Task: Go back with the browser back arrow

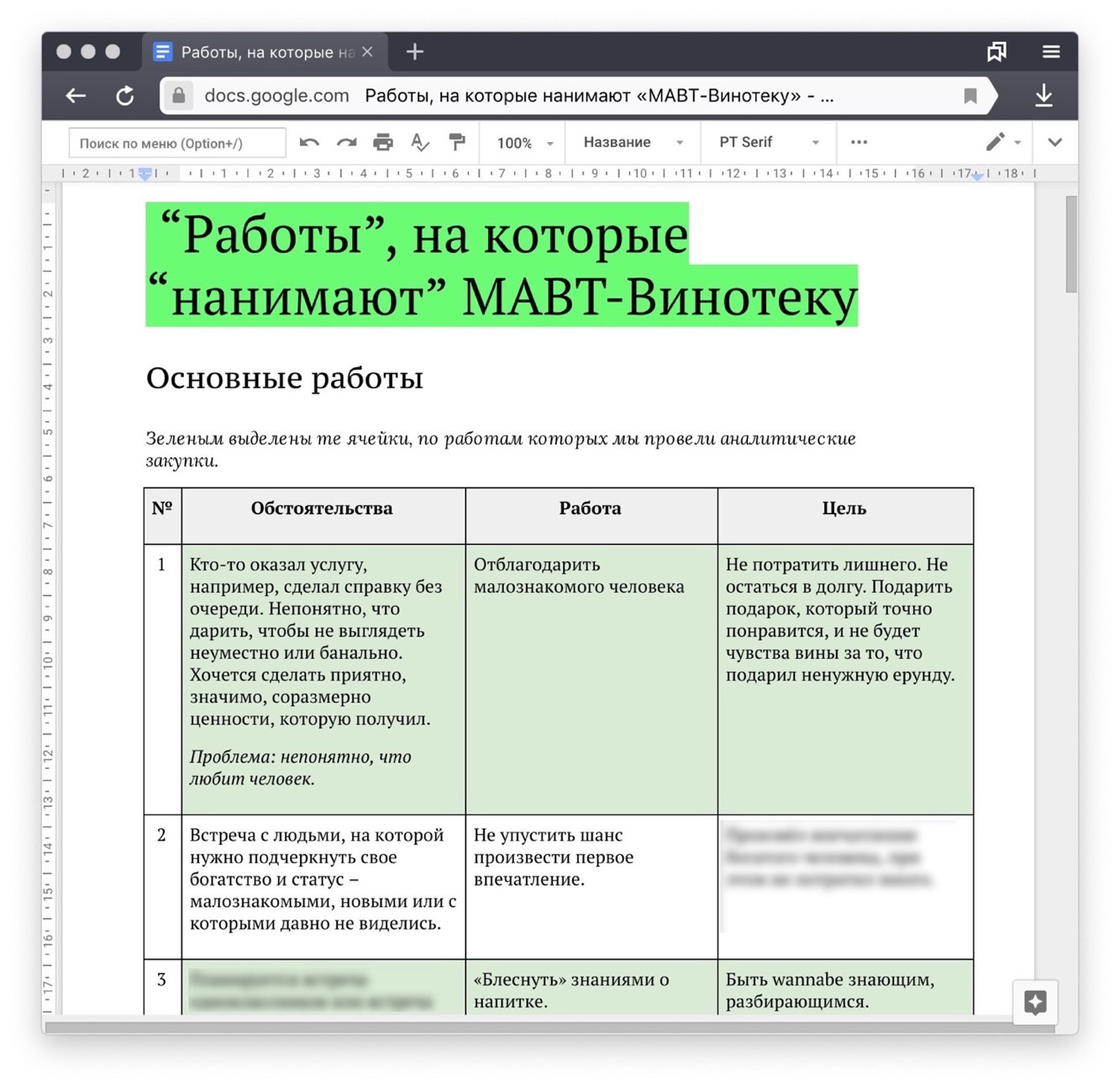Action: point(76,96)
